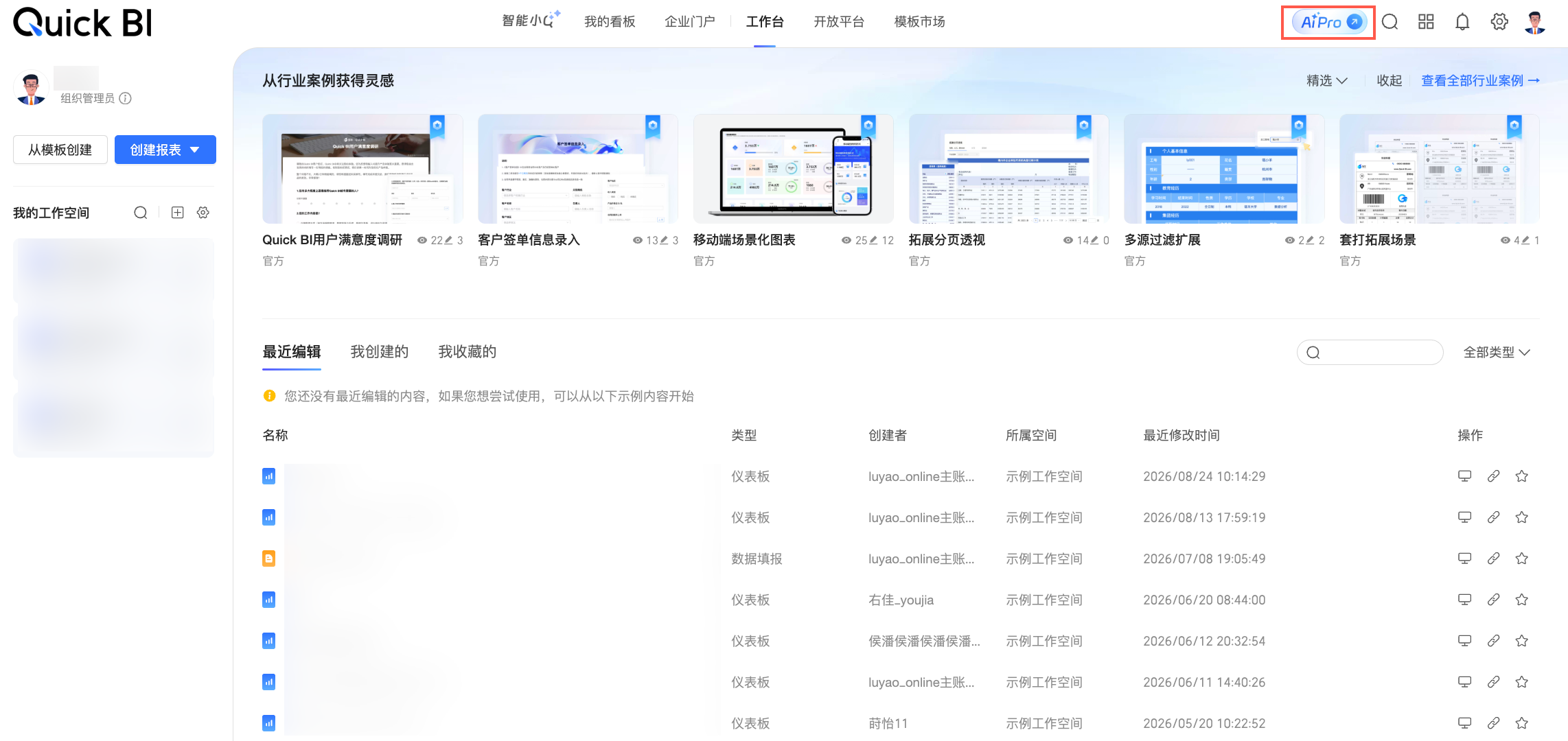The width and height of the screenshot is (1568, 741).
Task: Open the settings gear in top bar
Action: pyautogui.click(x=1499, y=22)
